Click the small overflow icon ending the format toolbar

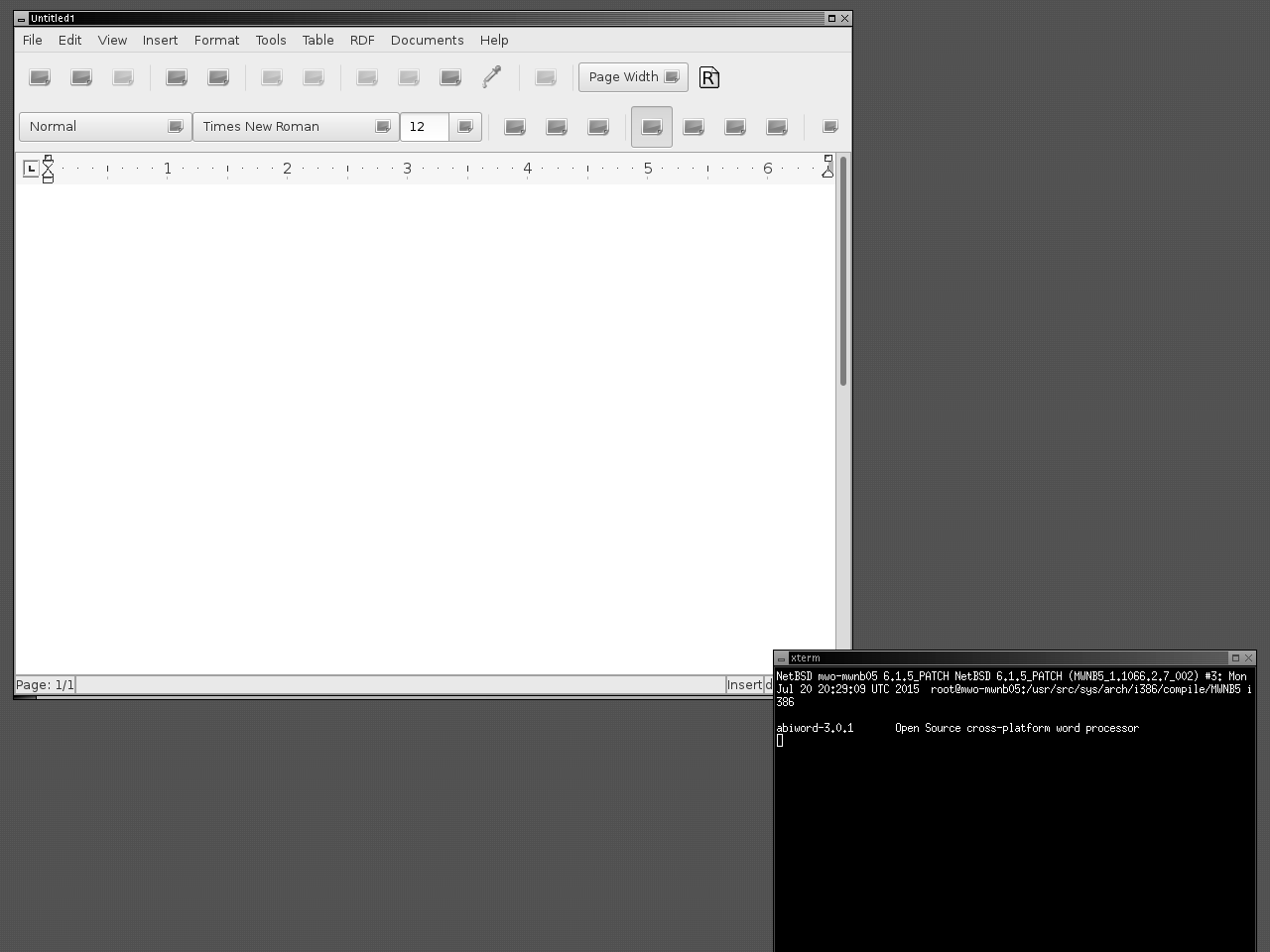pos(830,126)
